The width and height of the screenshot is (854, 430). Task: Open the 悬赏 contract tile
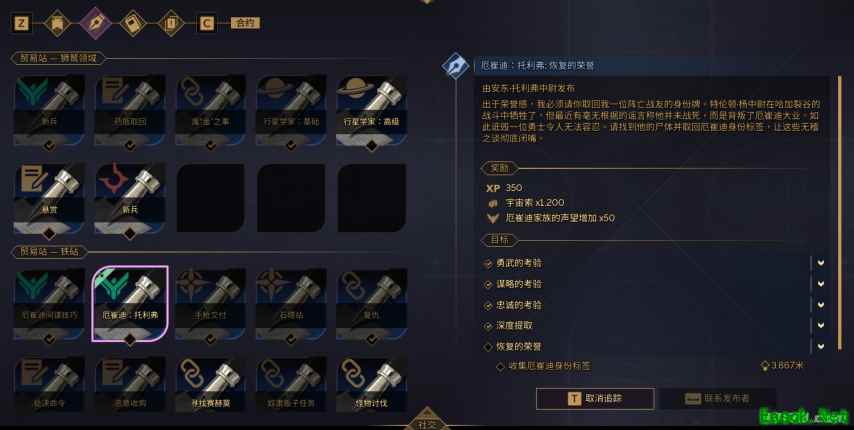tap(49, 198)
